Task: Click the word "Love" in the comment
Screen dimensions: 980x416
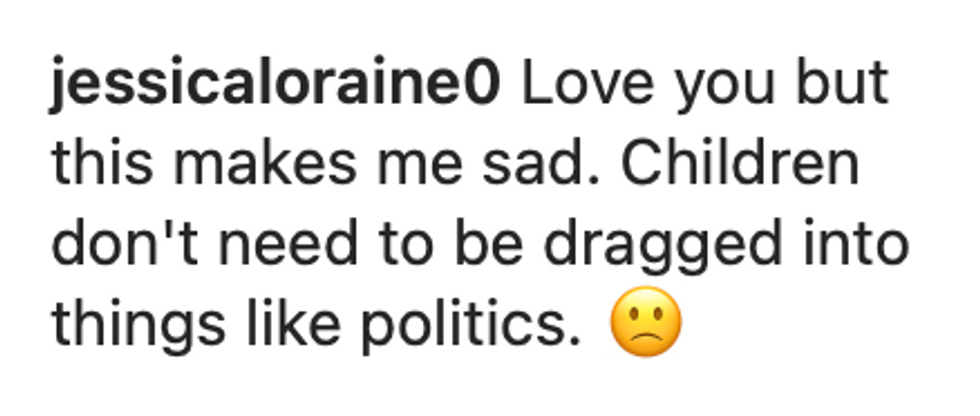Action: 588,82
